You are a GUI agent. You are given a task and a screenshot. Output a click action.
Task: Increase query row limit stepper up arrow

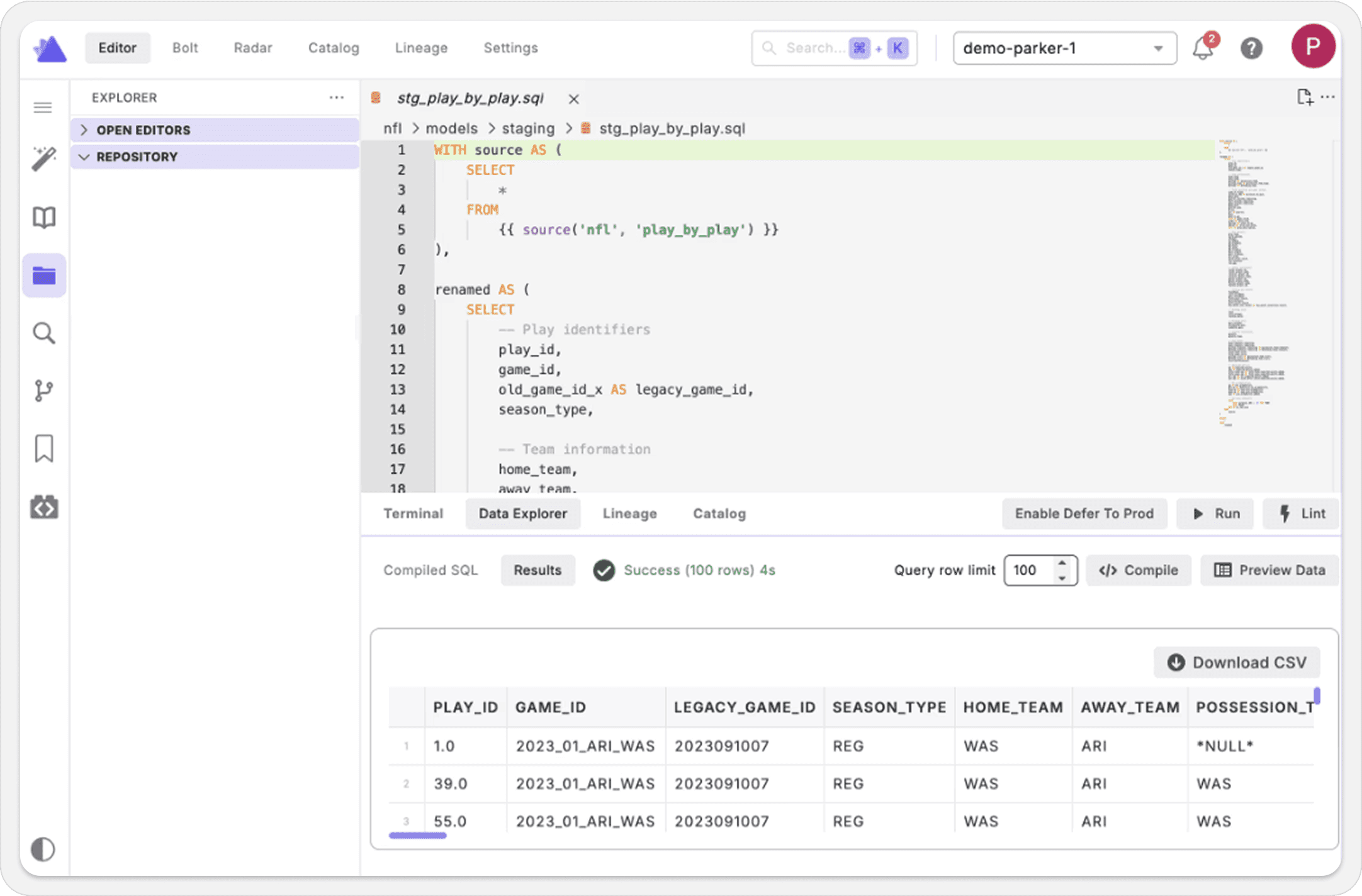(x=1062, y=563)
